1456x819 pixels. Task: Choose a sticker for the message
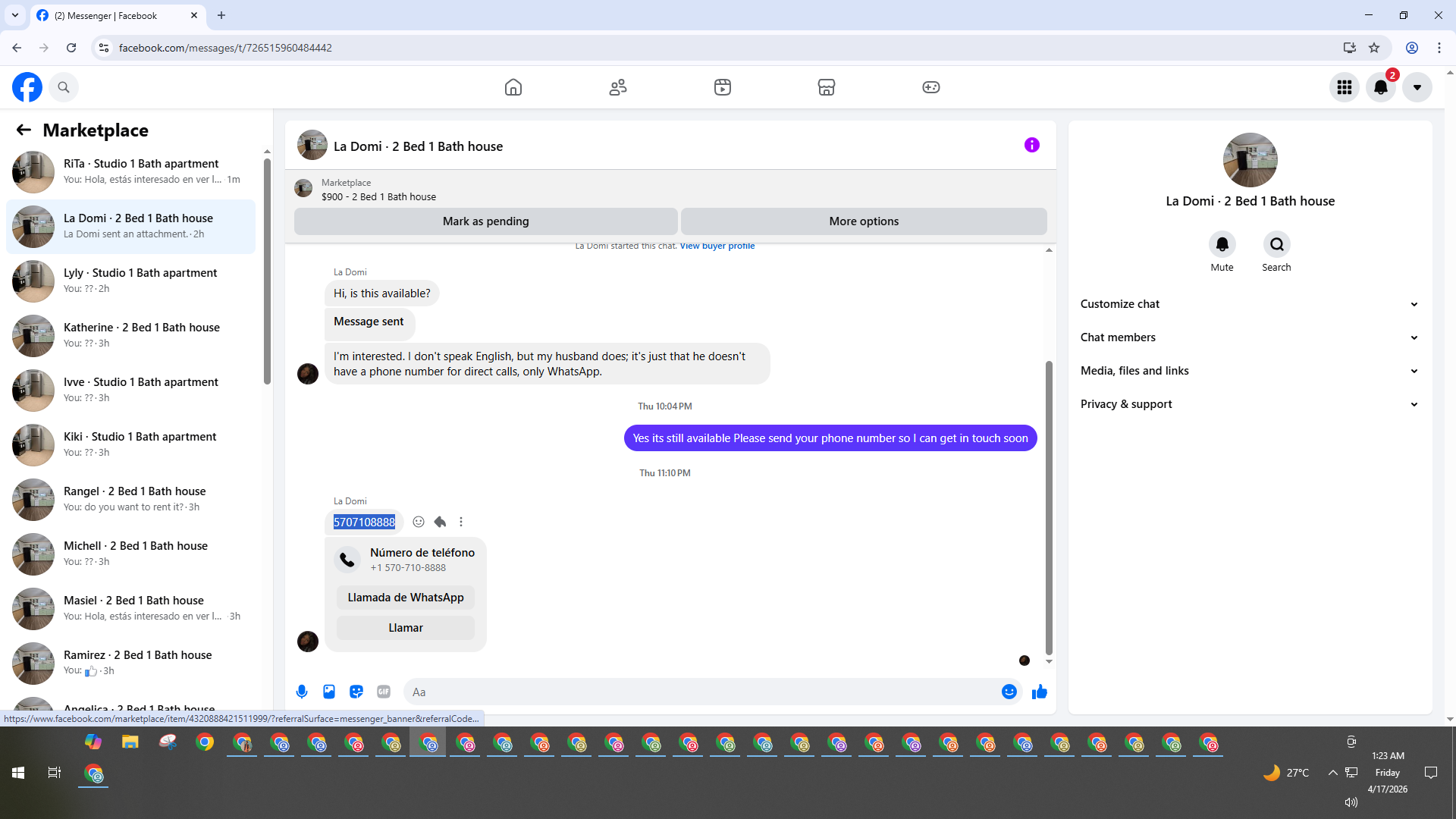pos(356,692)
